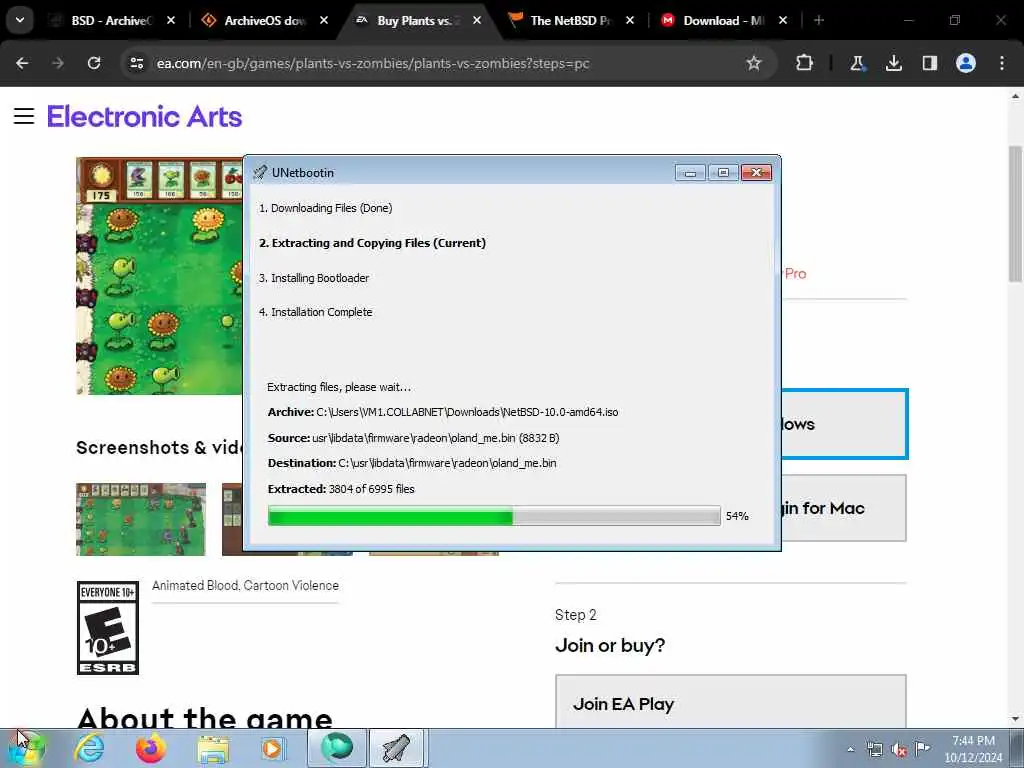This screenshot has width=1024, height=768.
Task: Open Windows Media Player from taskbar
Action: (x=272, y=748)
